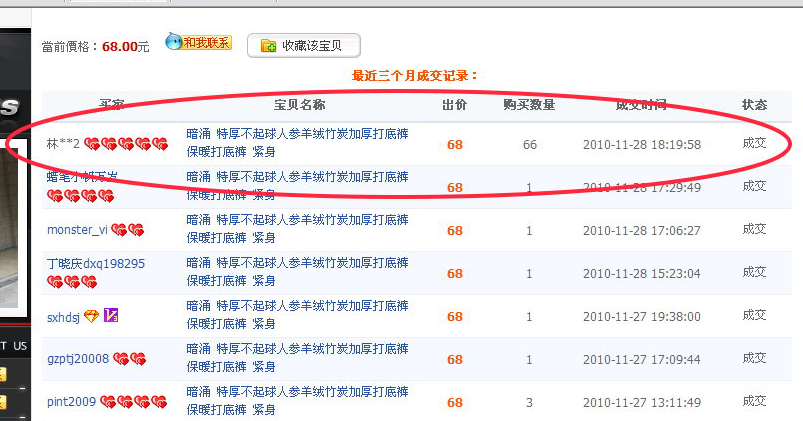The width and height of the screenshot is (803, 421).
Task: Click the time 2010-11-28 17:06:27
Action: pyautogui.click(x=642, y=231)
